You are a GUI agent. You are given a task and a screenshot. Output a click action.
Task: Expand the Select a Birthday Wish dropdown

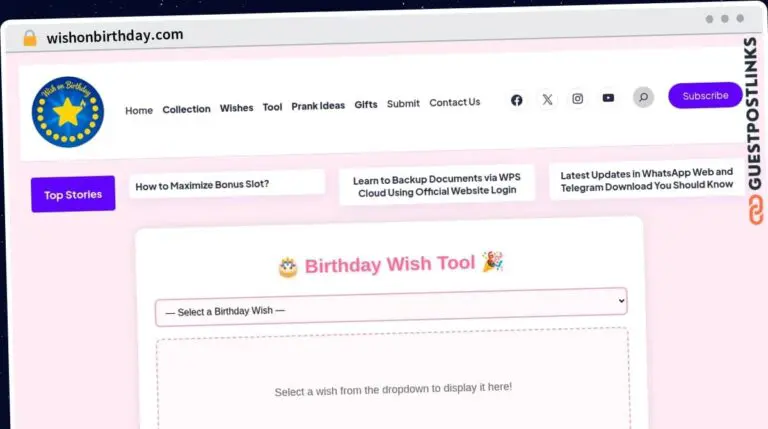391,307
